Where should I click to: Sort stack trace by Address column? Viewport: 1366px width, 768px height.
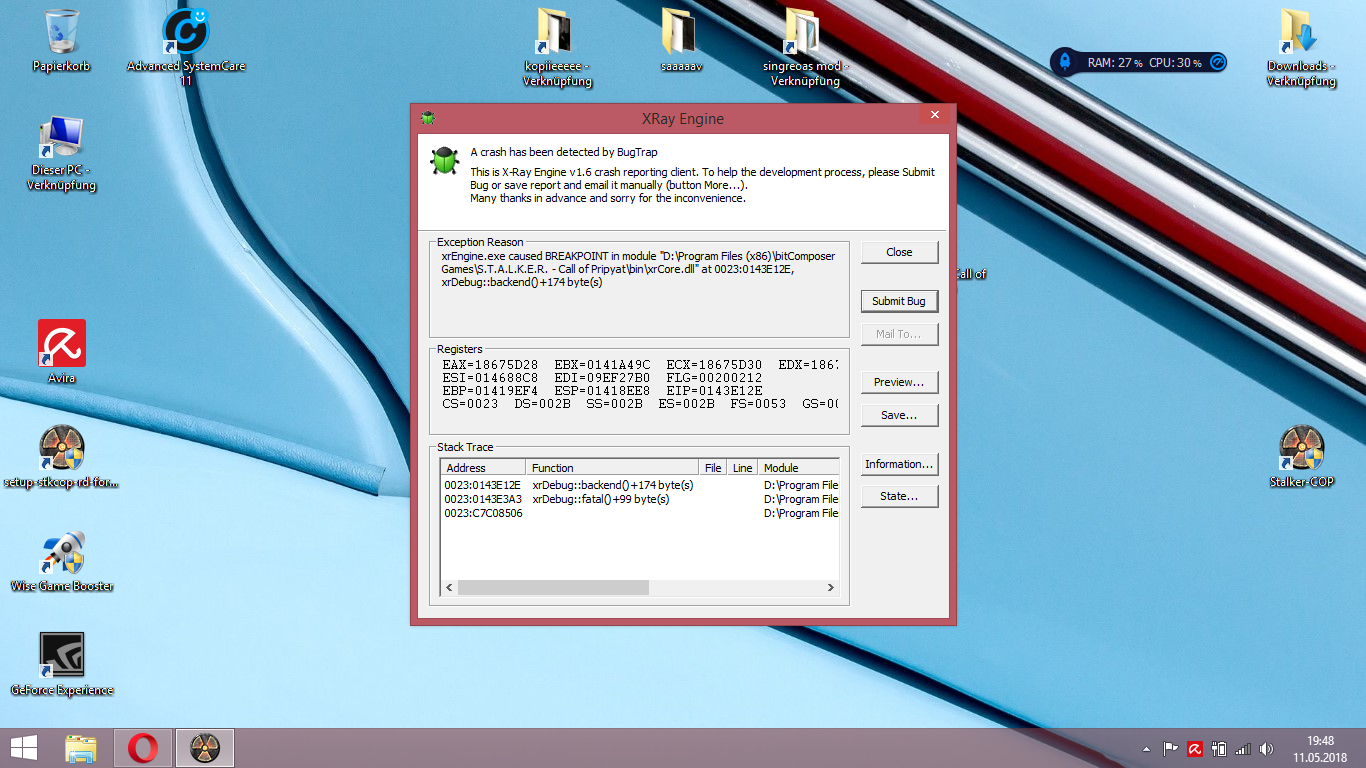483,467
